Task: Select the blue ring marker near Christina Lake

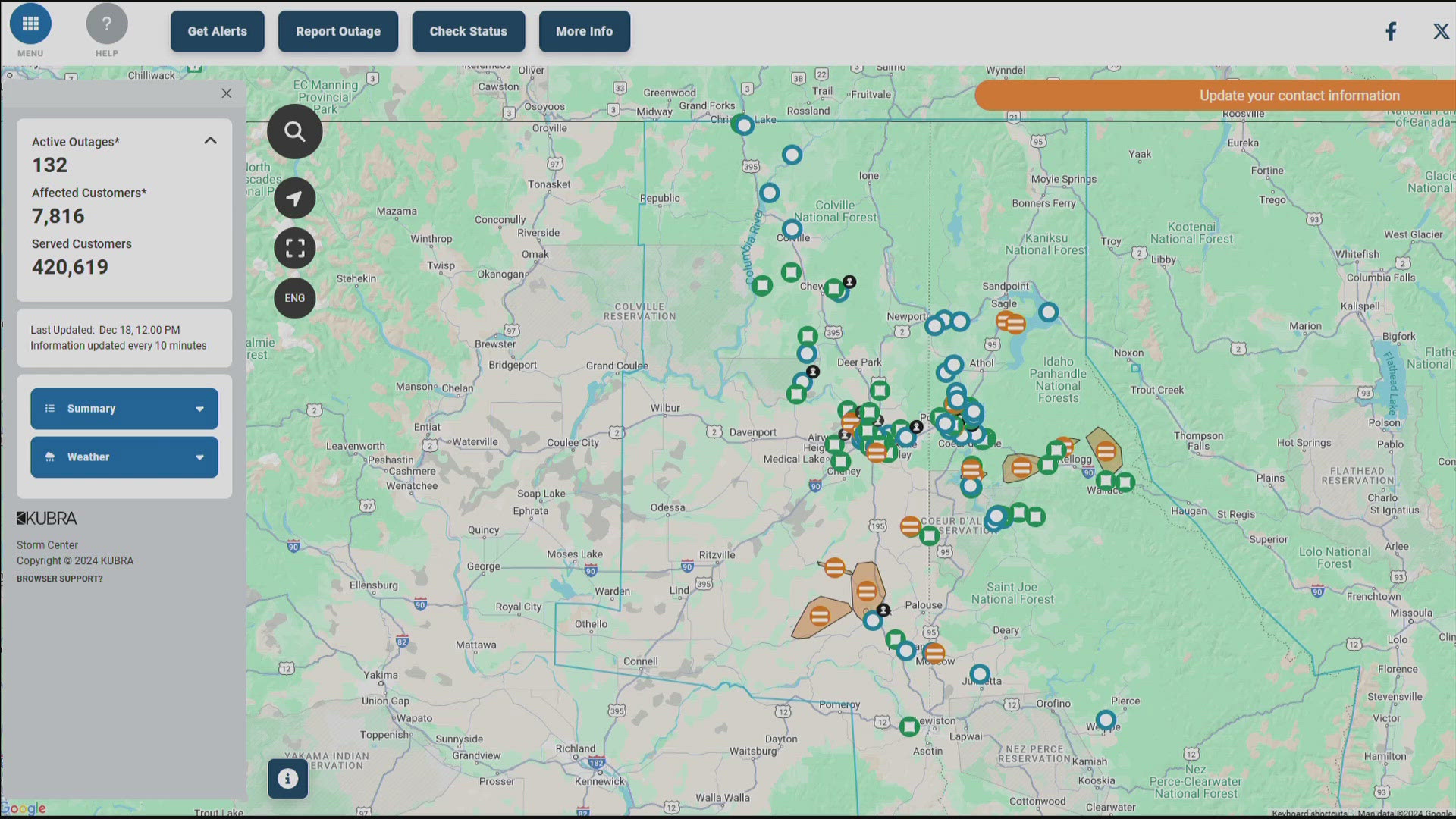Action: click(745, 125)
